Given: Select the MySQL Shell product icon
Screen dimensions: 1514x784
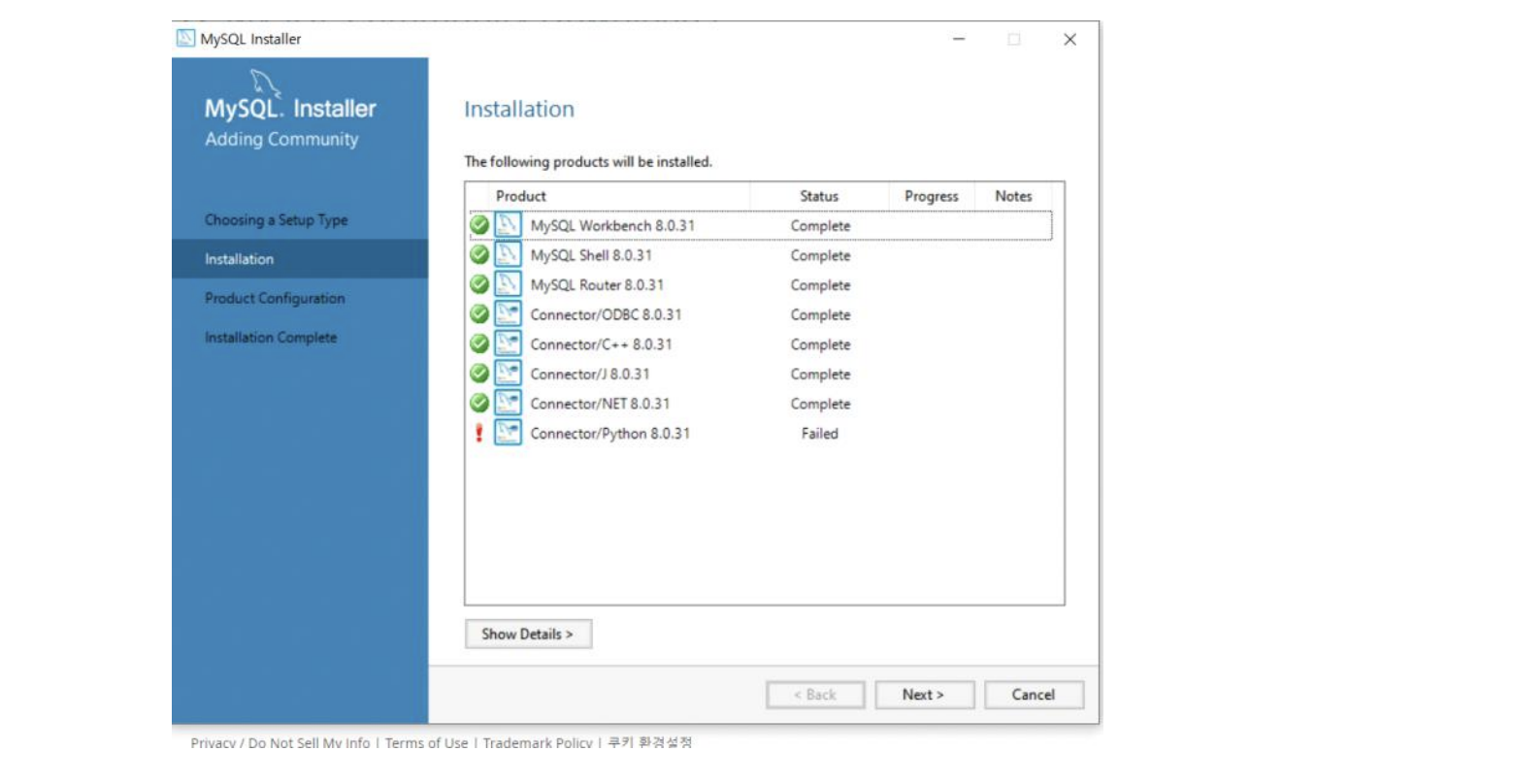Looking at the screenshot, I should (508, 254).
